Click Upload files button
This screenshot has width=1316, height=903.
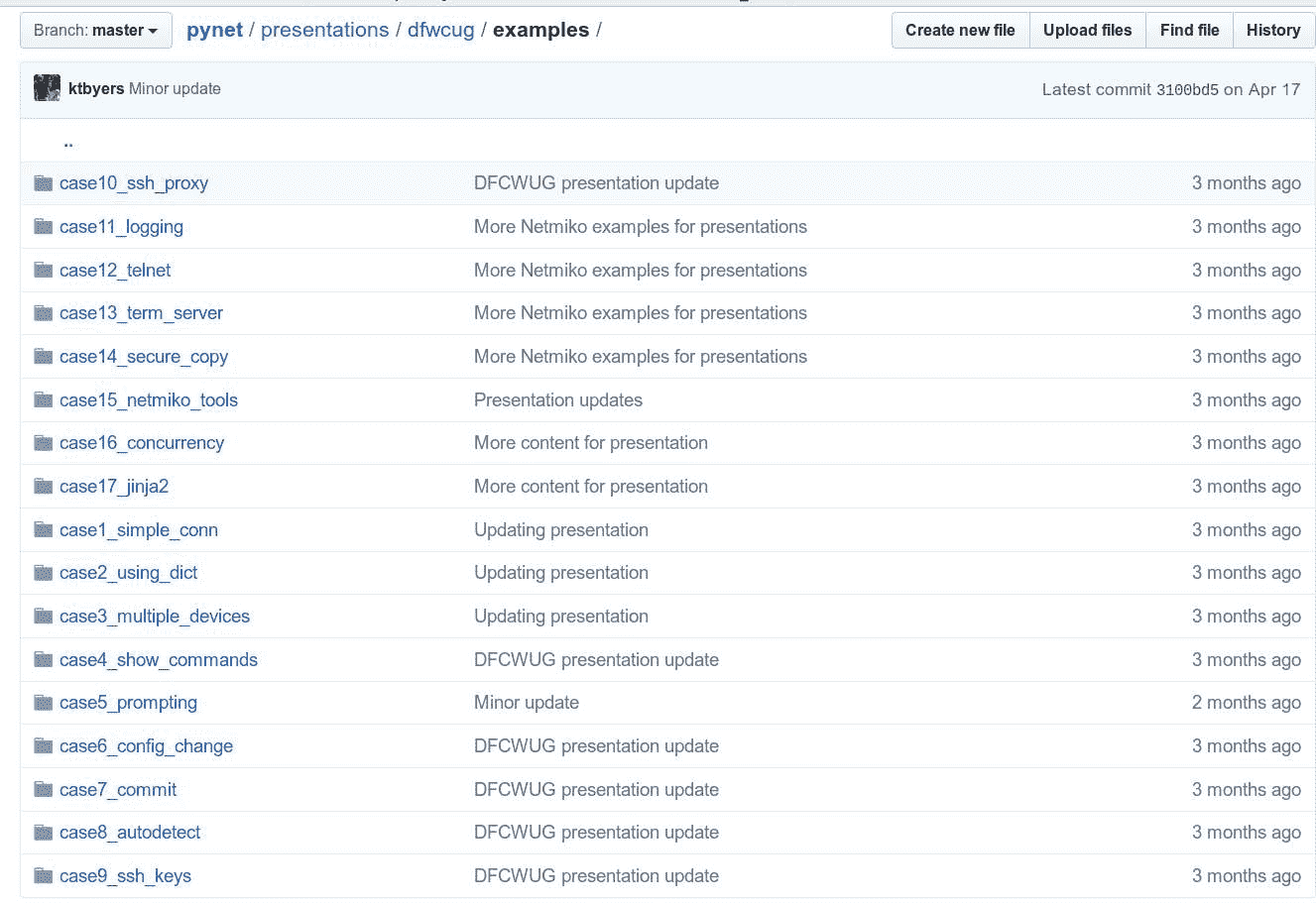(1087, 31)
